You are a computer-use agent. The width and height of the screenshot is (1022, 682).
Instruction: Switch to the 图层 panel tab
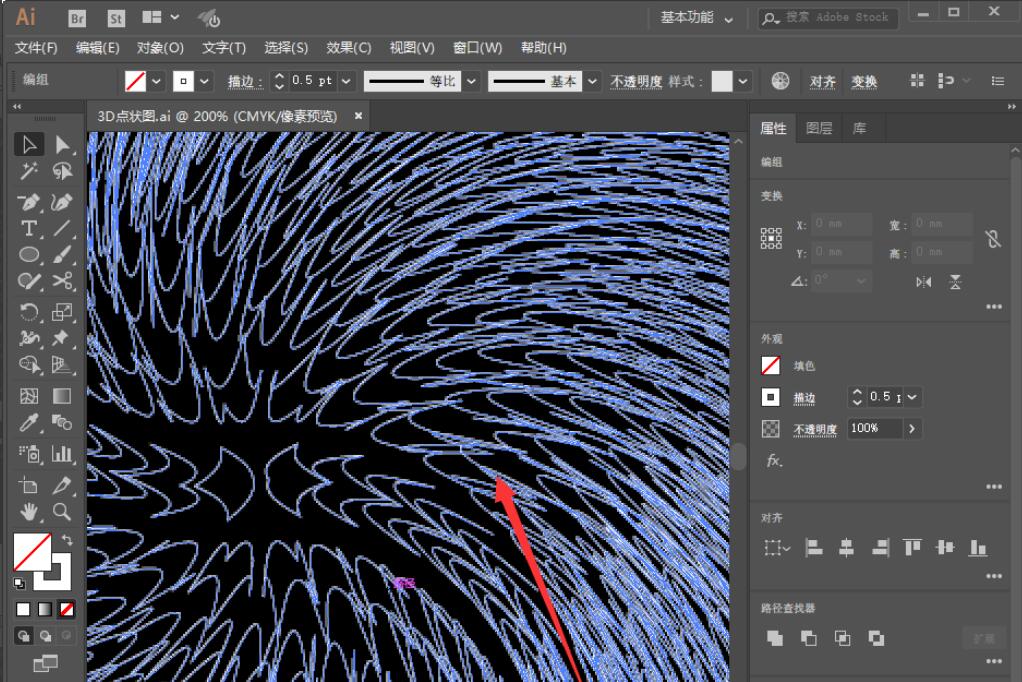tap(819, 128)
